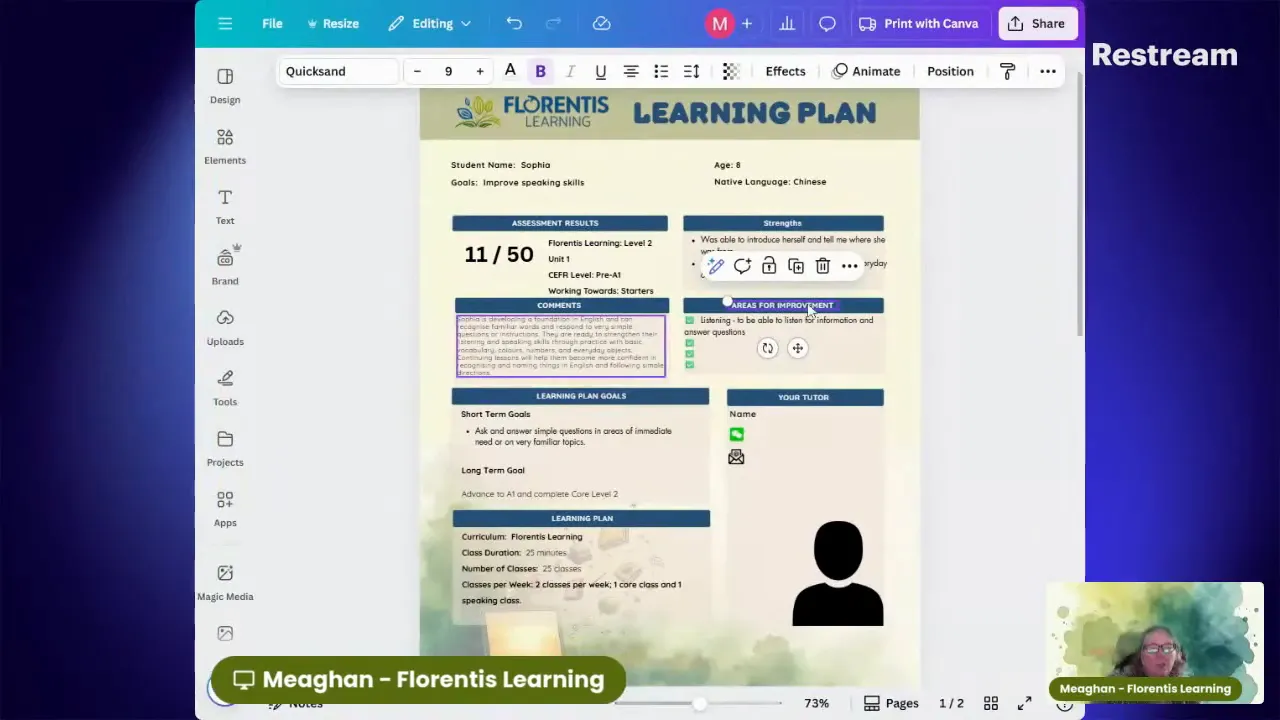Click the Animate button
Screen dimensions: 1280x720
(x=866, y=71)
